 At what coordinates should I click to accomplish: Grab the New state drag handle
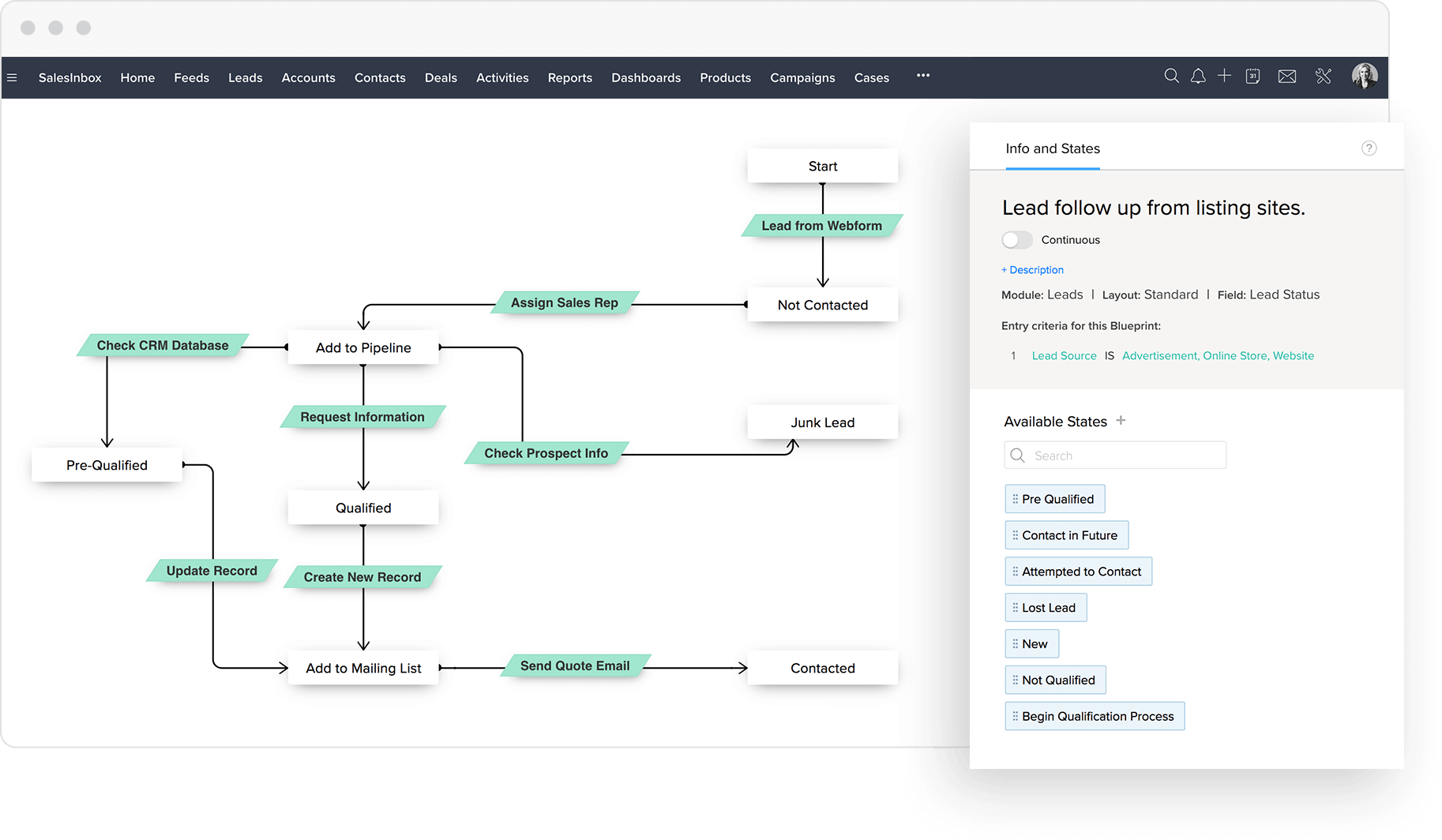pos(1015,644)
